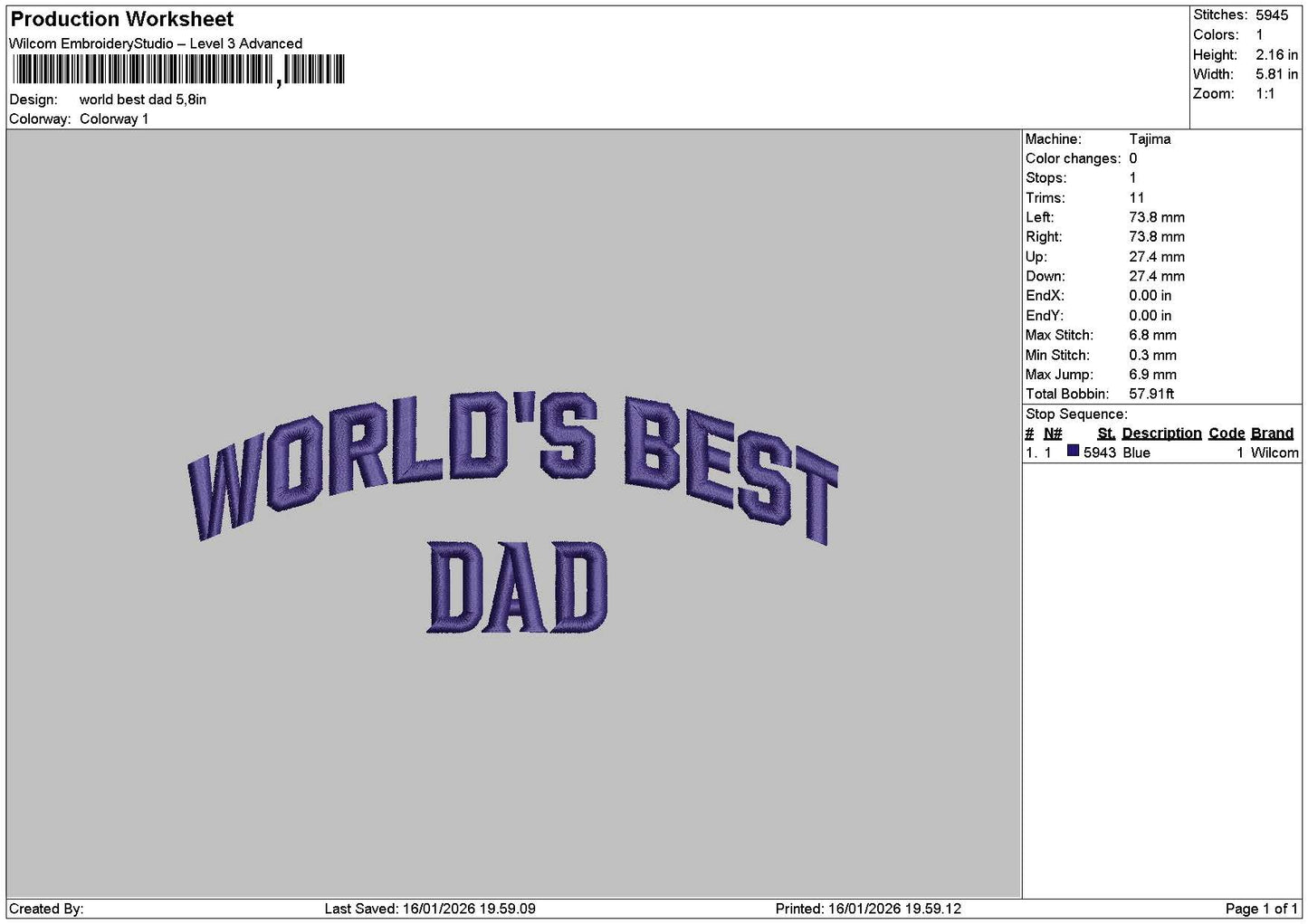Select design name 'world best dad 5,8in'
Image resolution: width=1308 pixels, height=924 pixels.
click(143, 100)
